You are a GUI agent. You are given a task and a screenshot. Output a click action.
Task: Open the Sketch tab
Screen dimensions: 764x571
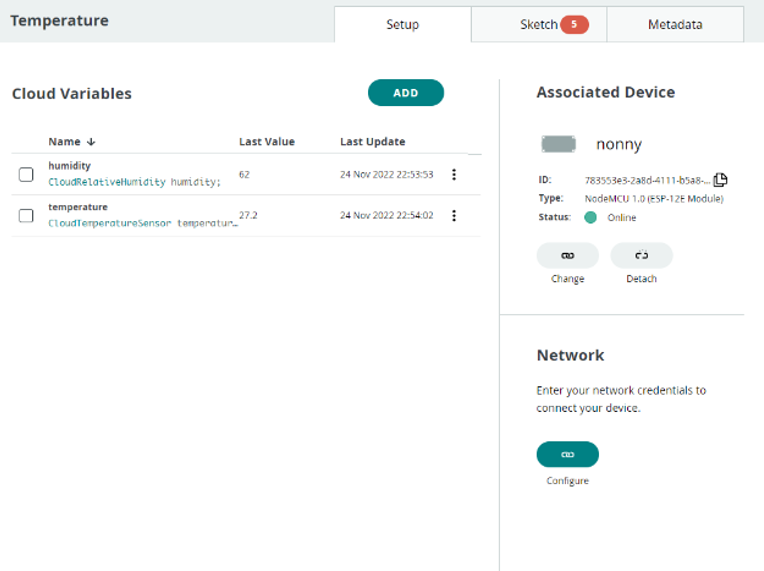click(x=539, y=24)
